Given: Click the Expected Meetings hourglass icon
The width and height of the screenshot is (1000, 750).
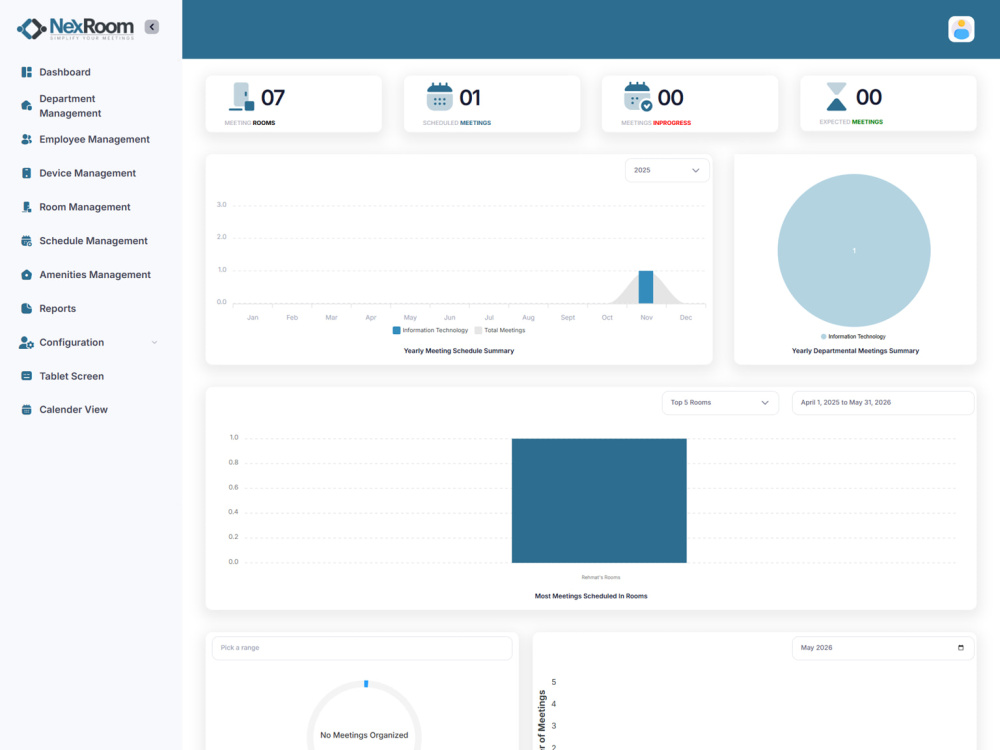Looking at the screenshot, I should click(836, 97).
